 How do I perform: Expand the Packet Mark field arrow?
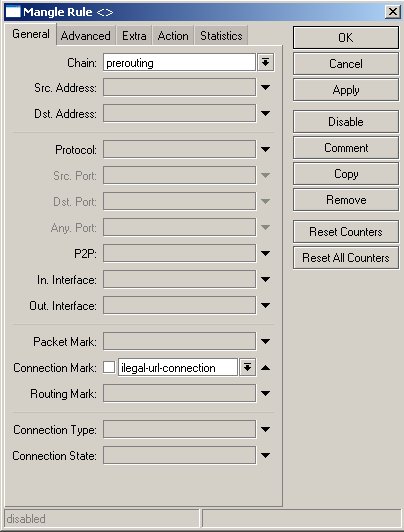266,341
